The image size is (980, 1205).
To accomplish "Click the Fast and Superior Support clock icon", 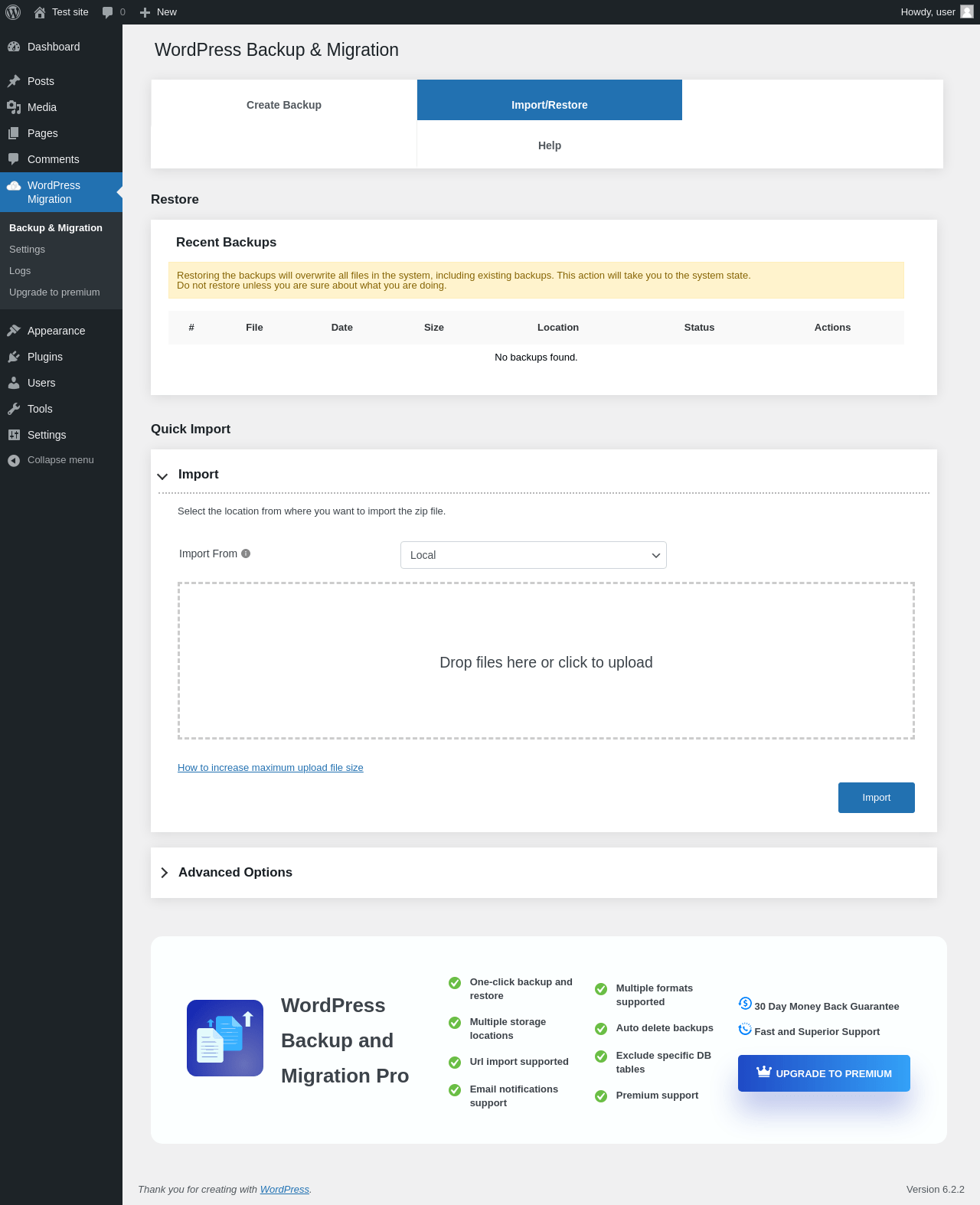I will 745,1030.
